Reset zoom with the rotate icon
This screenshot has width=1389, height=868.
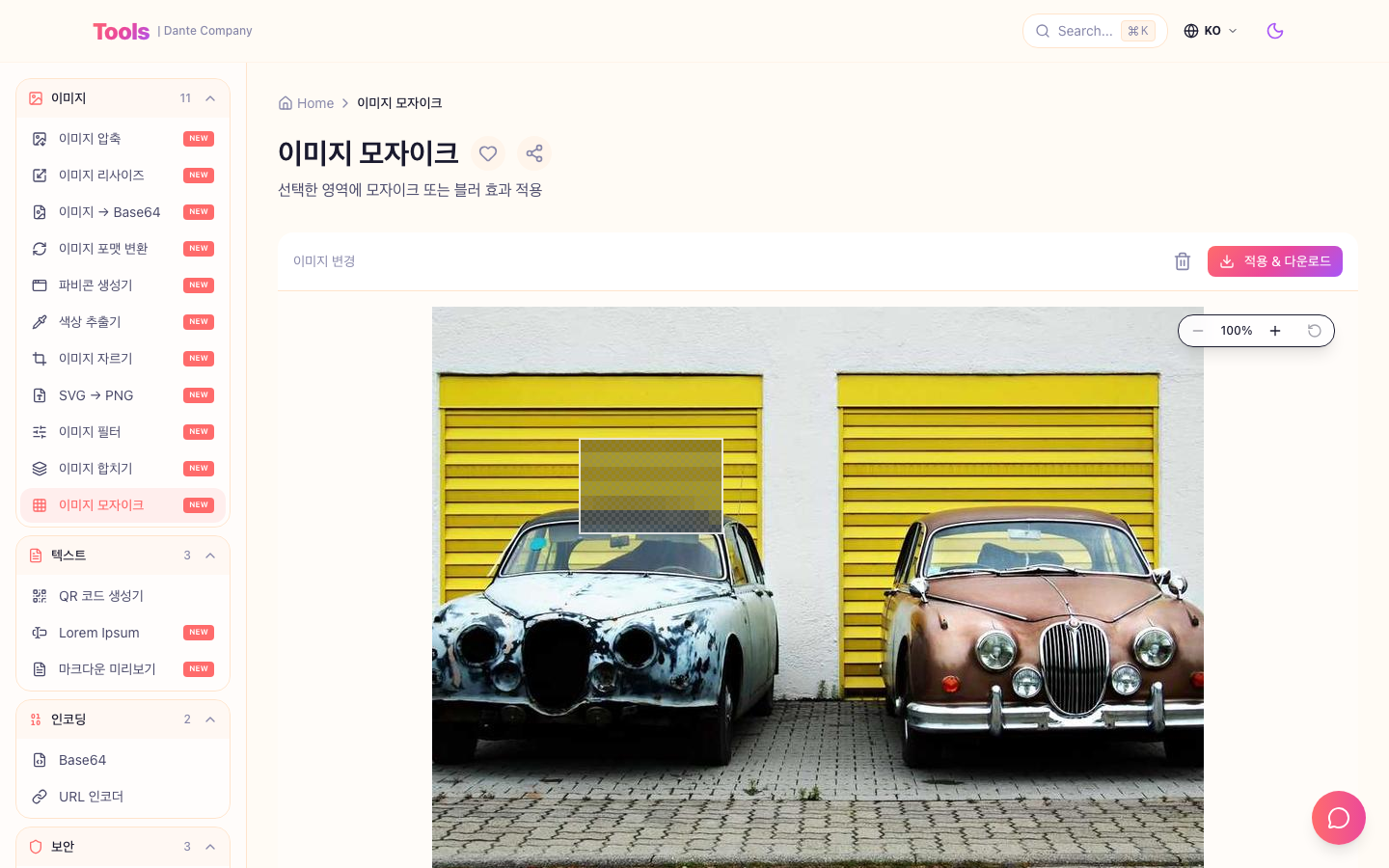click(1314, 331)
